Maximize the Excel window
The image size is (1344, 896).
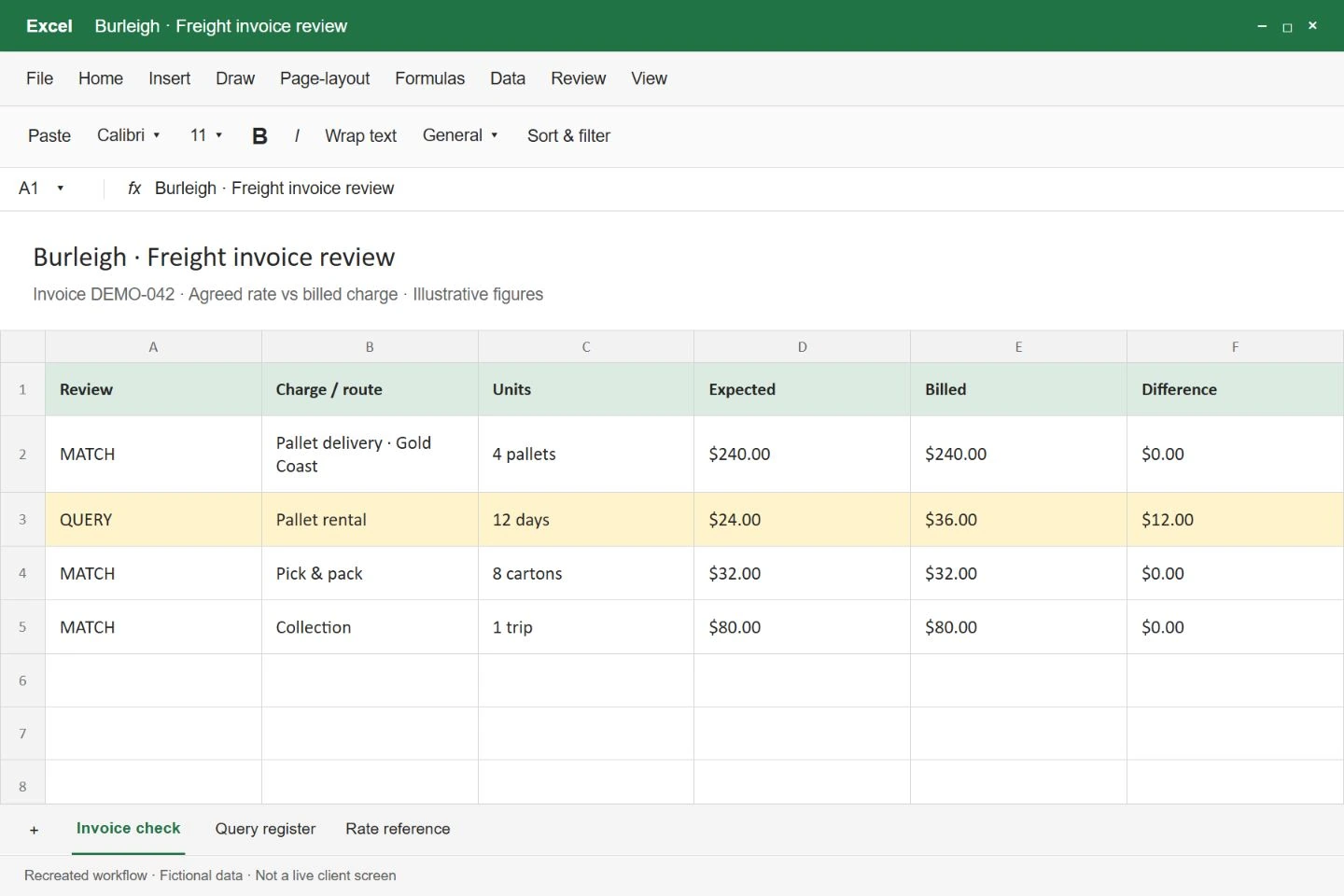point(1287,26)
